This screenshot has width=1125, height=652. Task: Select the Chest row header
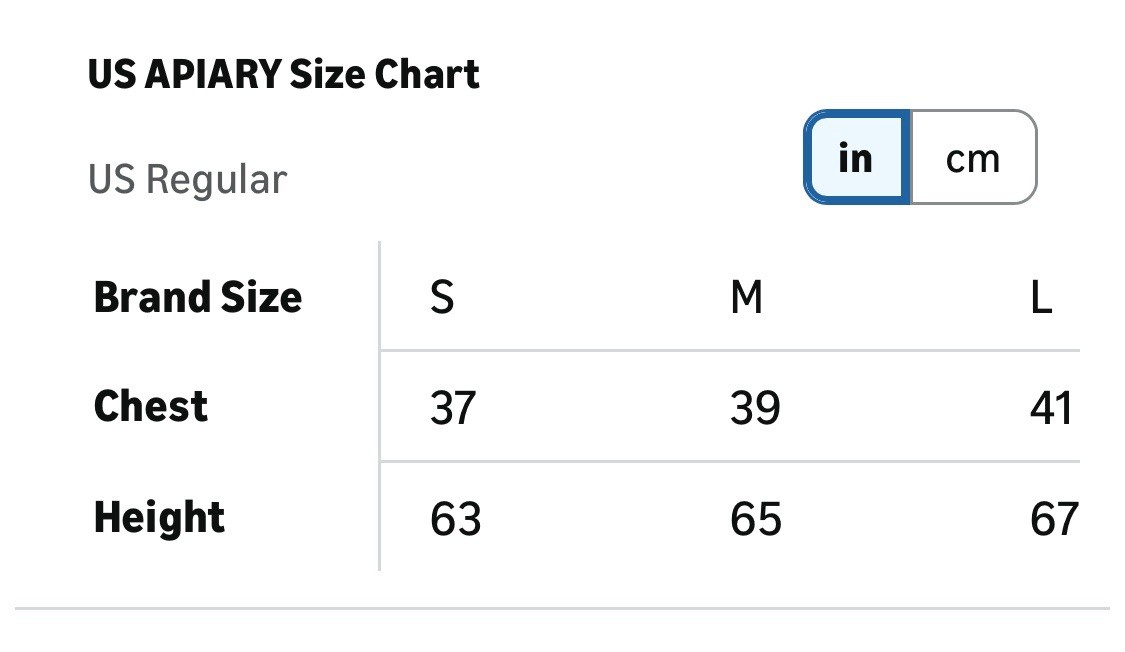tap(151, 406)
